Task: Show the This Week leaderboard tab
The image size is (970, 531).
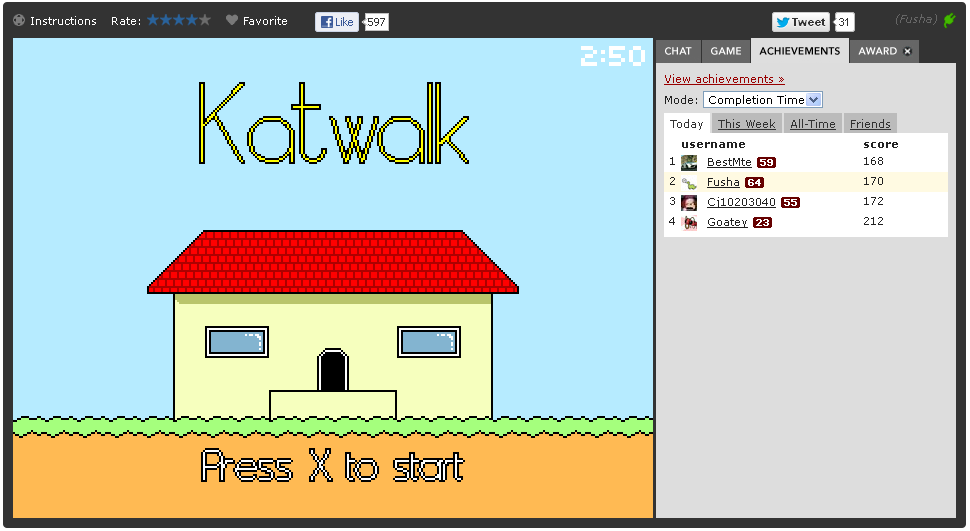Action: coord(746,124)
